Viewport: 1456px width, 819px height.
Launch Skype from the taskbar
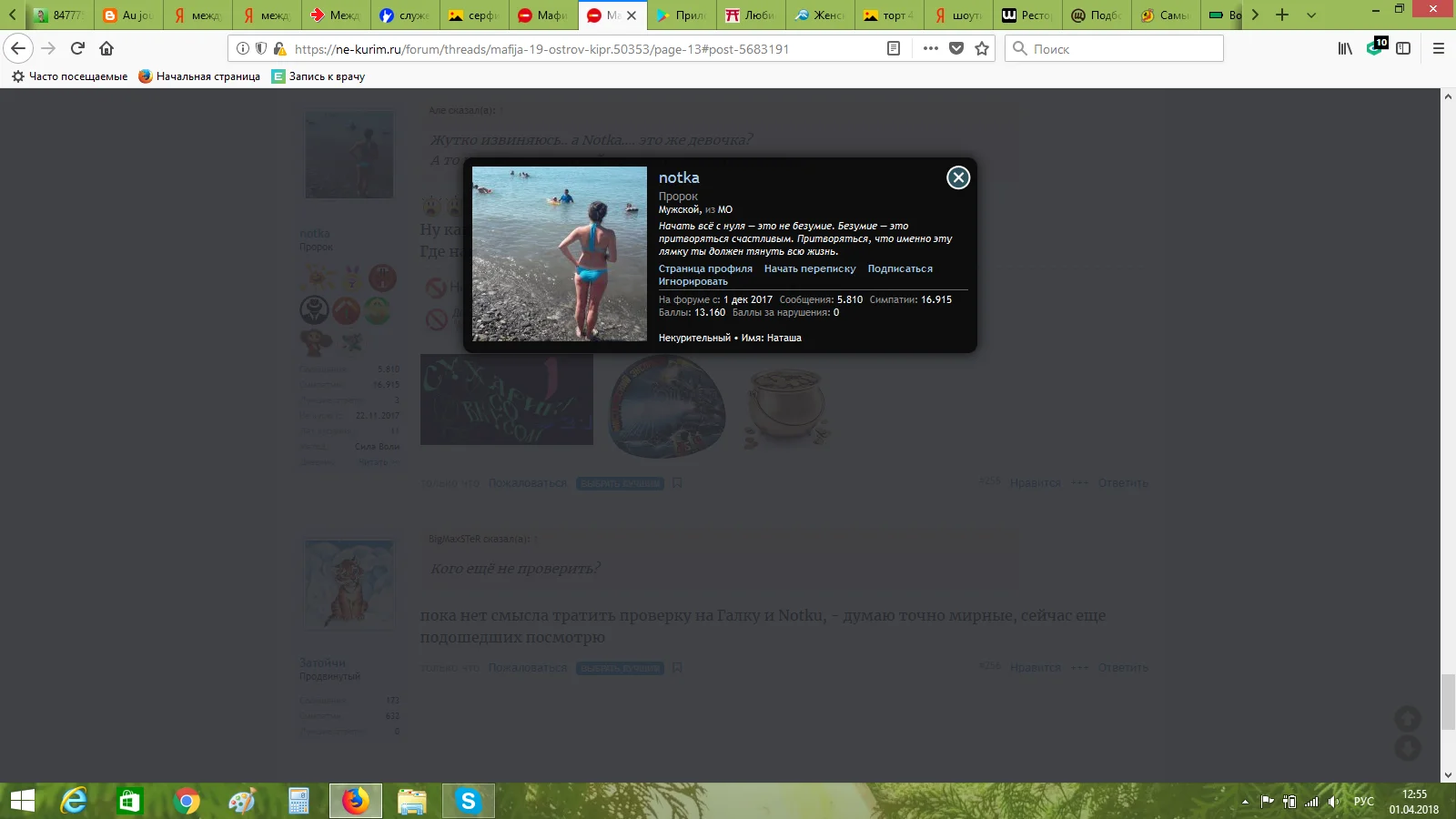click(x=468, y=801)
